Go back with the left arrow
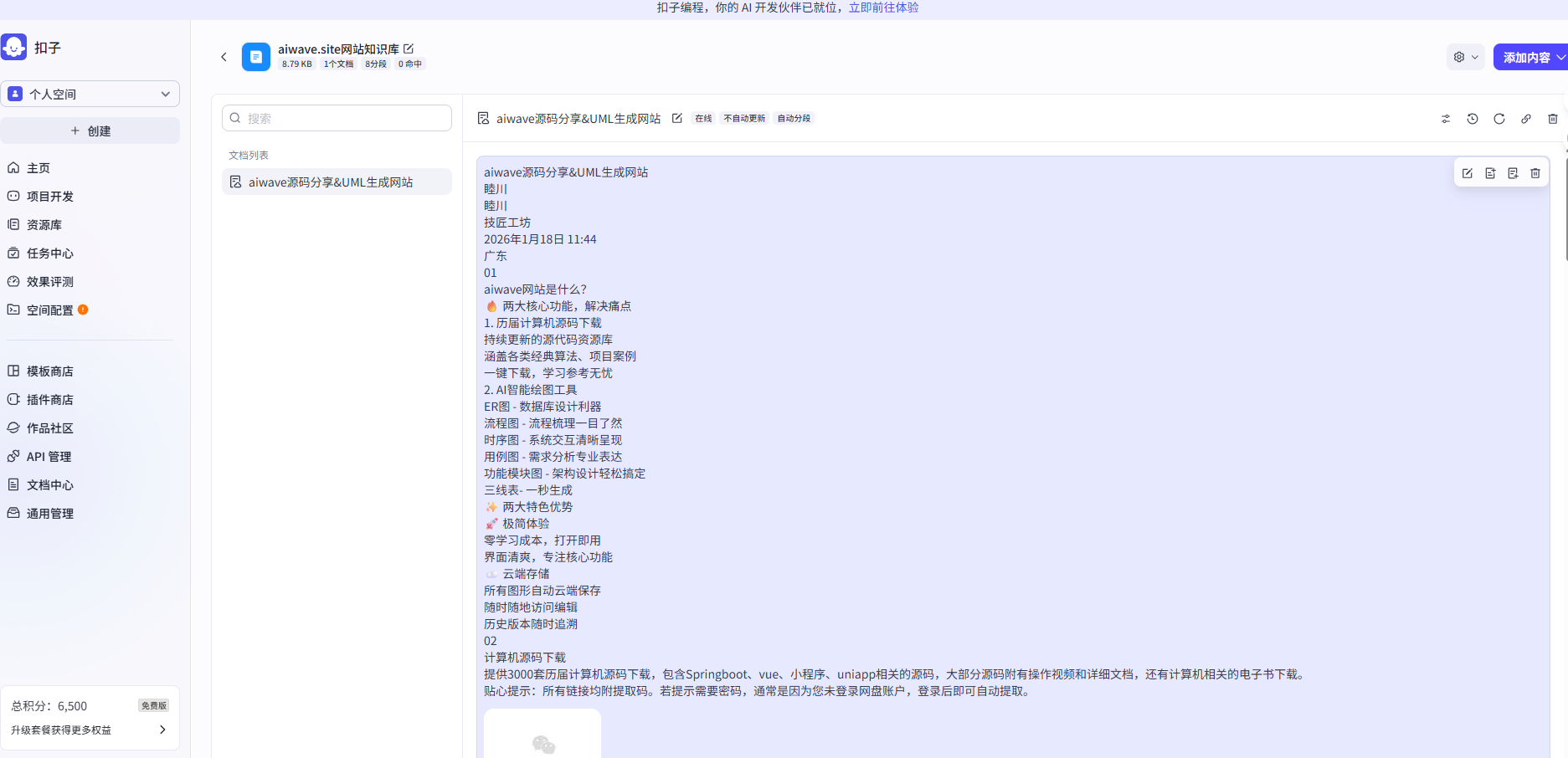This screenshot has height=758, width=1568. pyautogui.click(x=224, y=57)
